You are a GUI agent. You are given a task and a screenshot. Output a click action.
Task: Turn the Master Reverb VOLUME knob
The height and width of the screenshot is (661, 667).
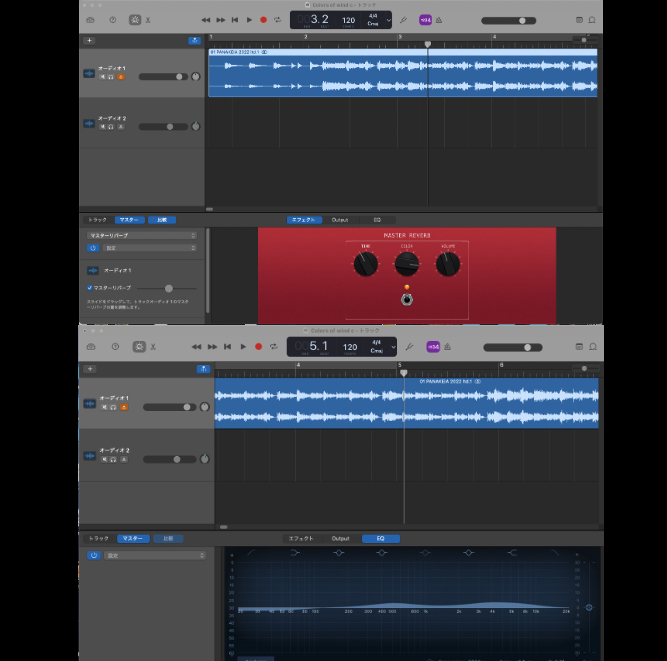[448, 264]
